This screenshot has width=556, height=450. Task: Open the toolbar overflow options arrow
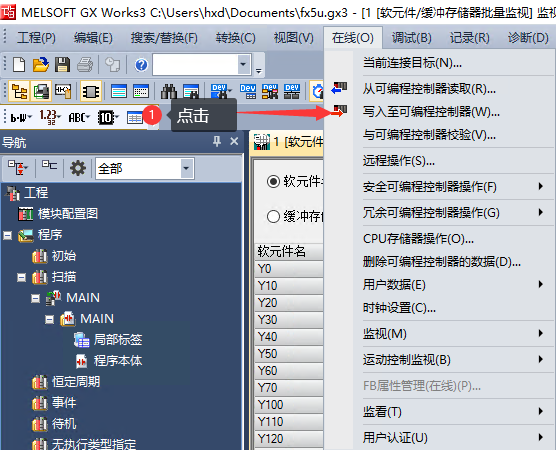pyautogui.click(x=259, y=71)
